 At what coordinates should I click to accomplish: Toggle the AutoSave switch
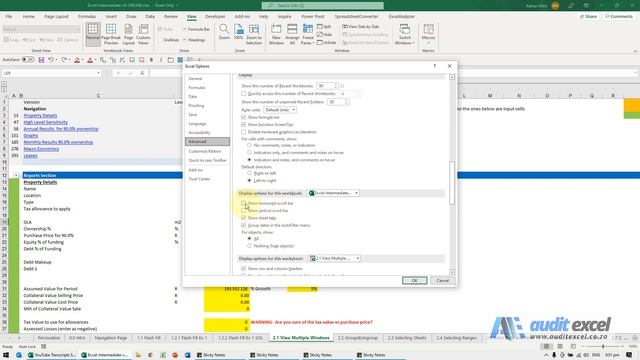[28, 60]
